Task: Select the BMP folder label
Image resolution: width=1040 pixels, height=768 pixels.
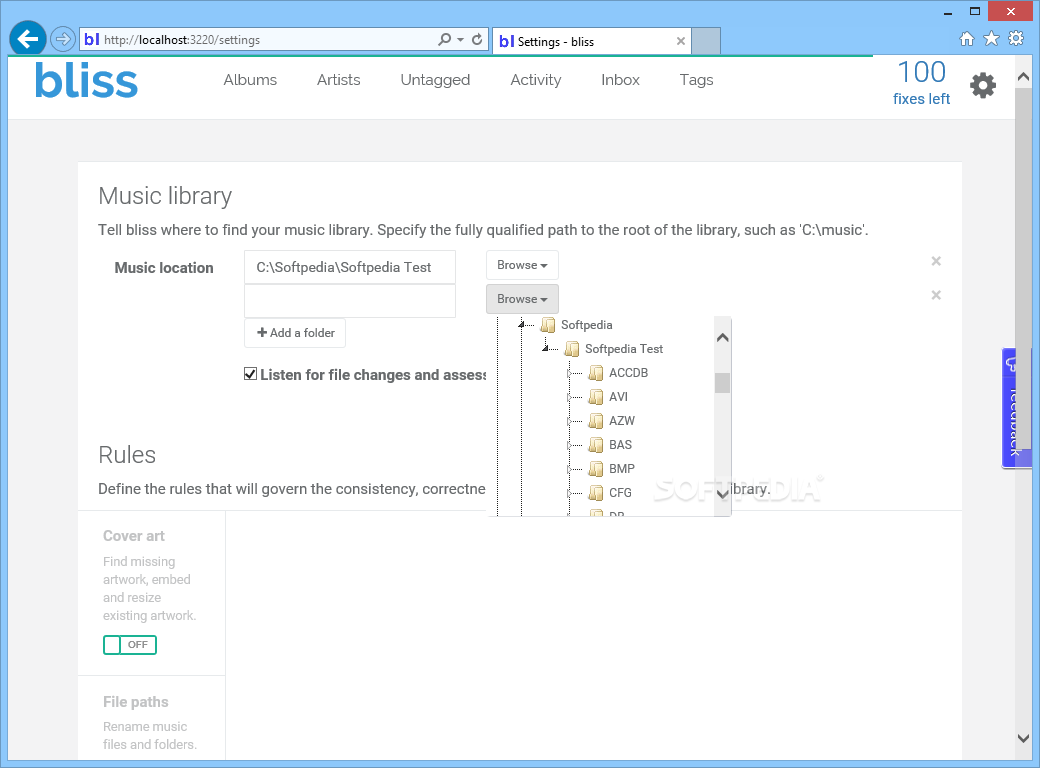Action: (621, 469)
